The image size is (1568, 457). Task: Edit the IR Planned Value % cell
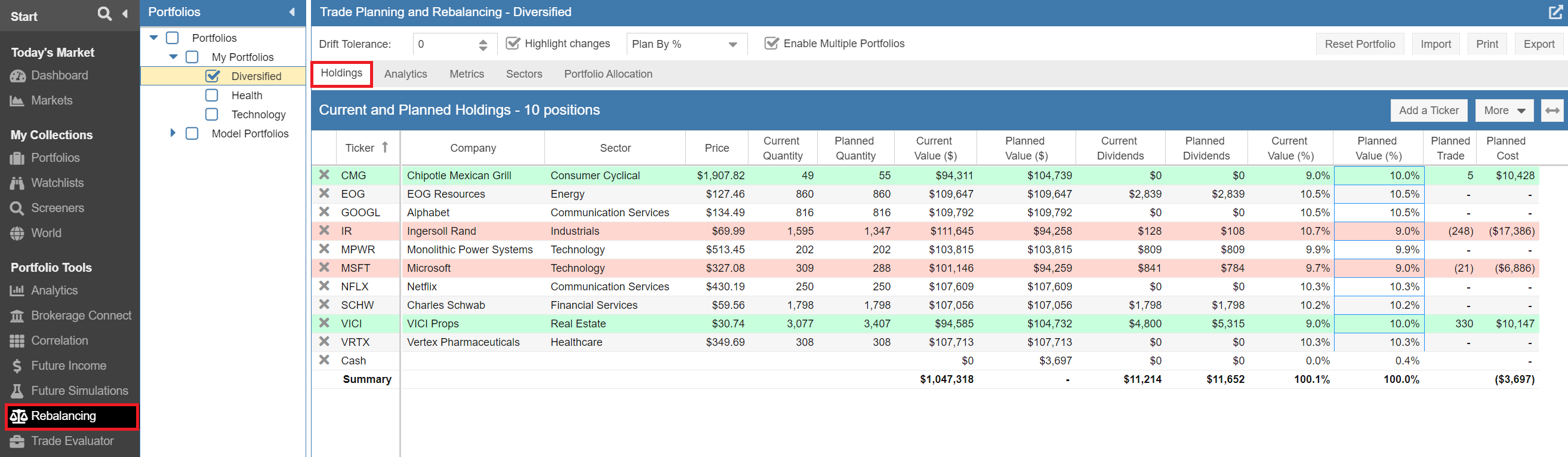(1379, 231)
